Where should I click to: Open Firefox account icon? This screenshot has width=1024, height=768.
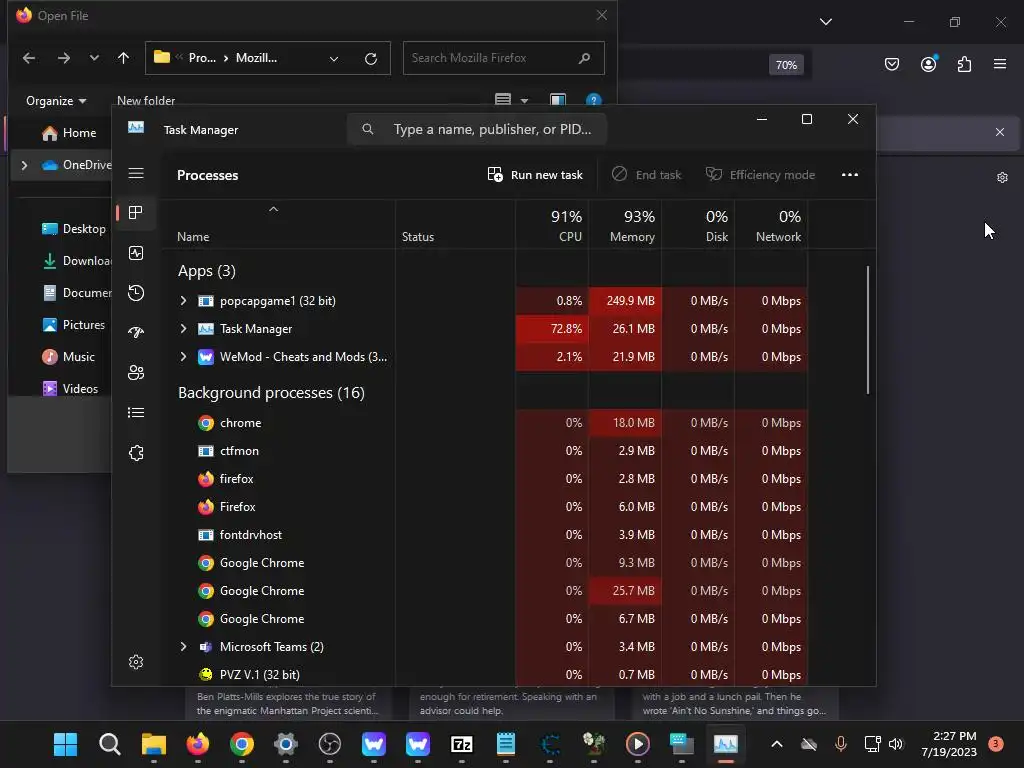click(x=929, y=64)
